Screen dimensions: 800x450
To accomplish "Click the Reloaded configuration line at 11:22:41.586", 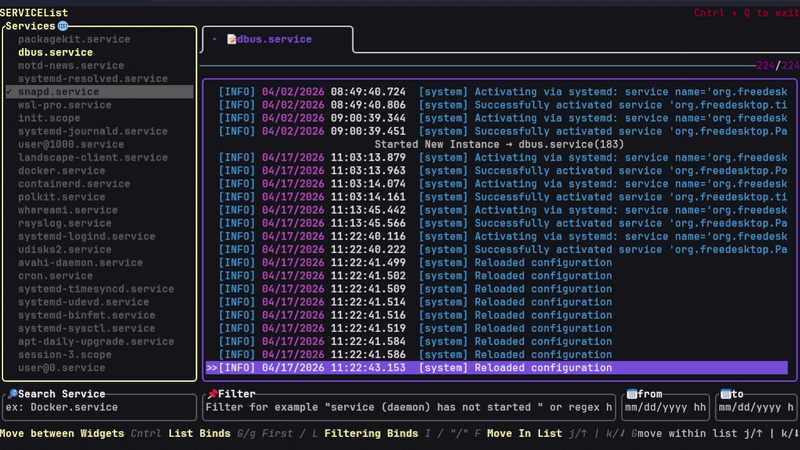I will (x=497, y=355).
